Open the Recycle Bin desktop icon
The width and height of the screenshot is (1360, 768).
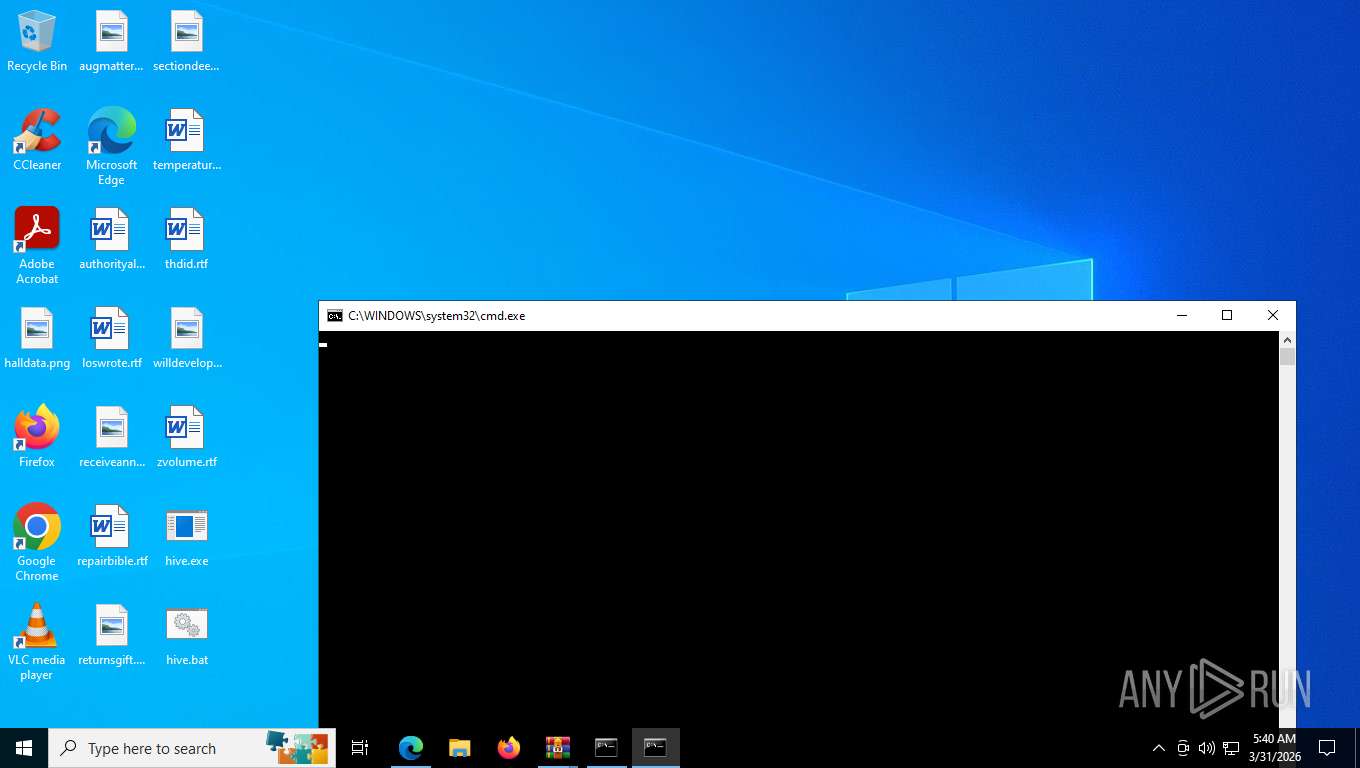(x=37, y=41)
